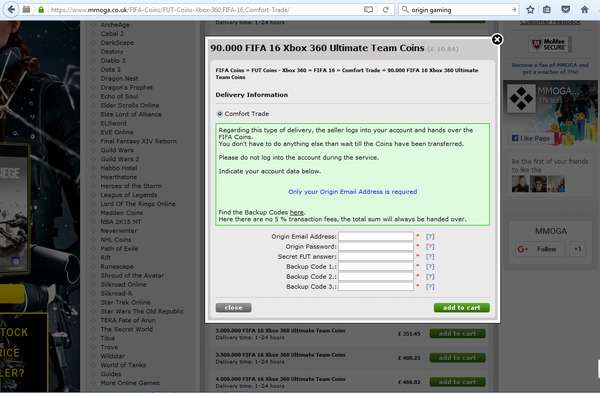Open the history dropdown icon beside back arrow

point(26,10)
